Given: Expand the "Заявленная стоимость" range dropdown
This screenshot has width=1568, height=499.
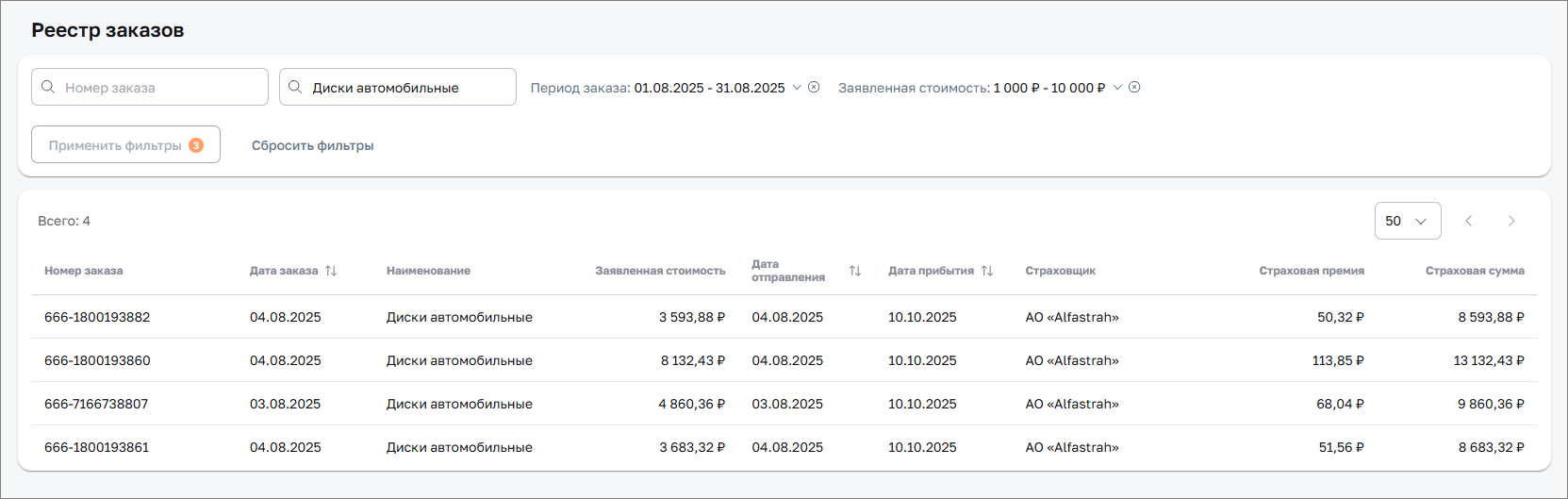Looking at the screenshot, I should tap(1117, 87).
